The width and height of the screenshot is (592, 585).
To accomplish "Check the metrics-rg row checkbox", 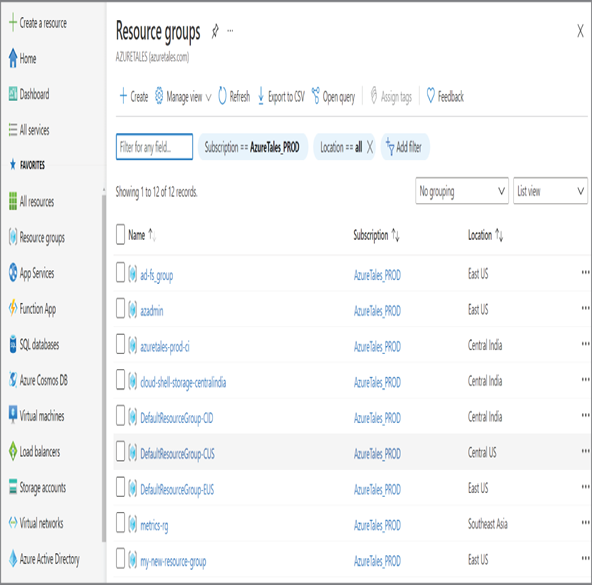I will click(120, 523).
